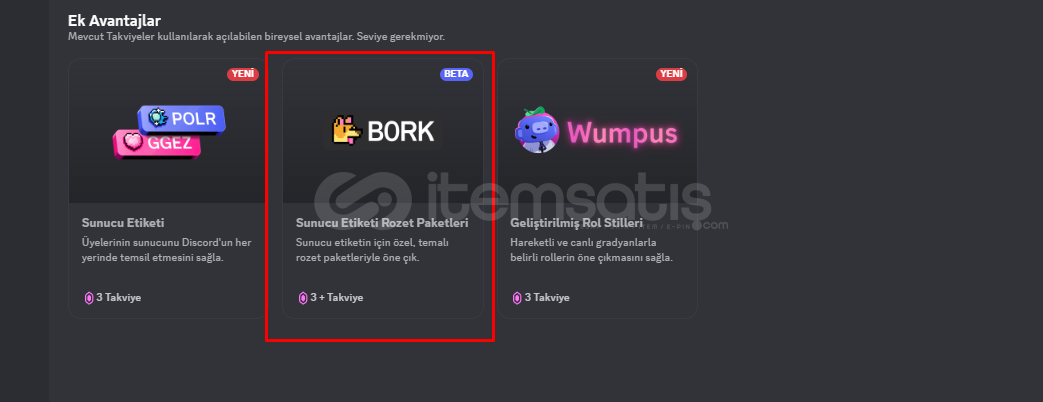Screen dimensions: 1043x402
Task: Select the BORK preview image
Action: click(383, 131)
